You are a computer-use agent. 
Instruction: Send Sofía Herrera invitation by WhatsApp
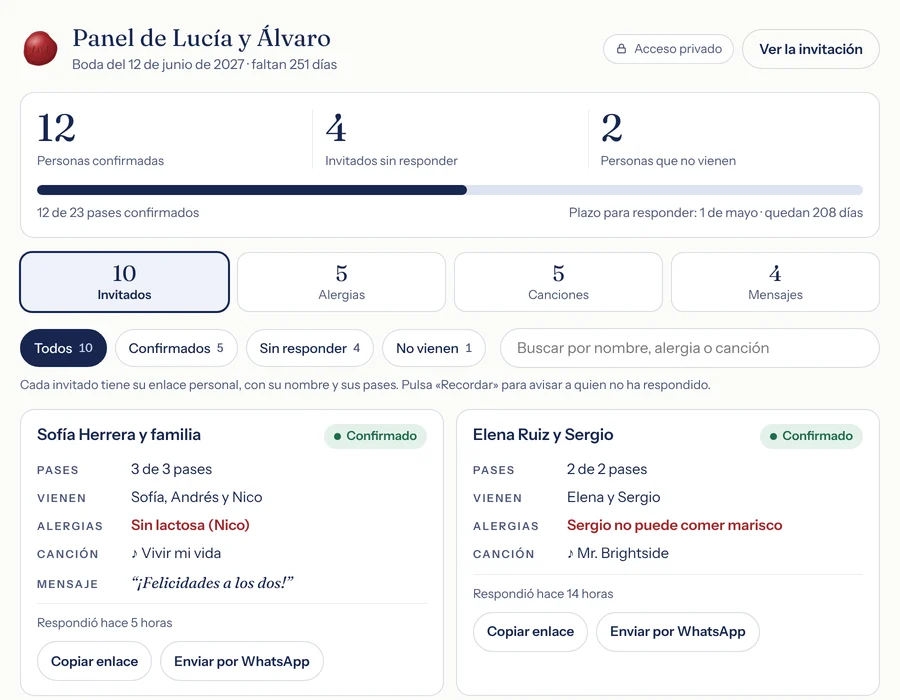click(x=242, y=661)
